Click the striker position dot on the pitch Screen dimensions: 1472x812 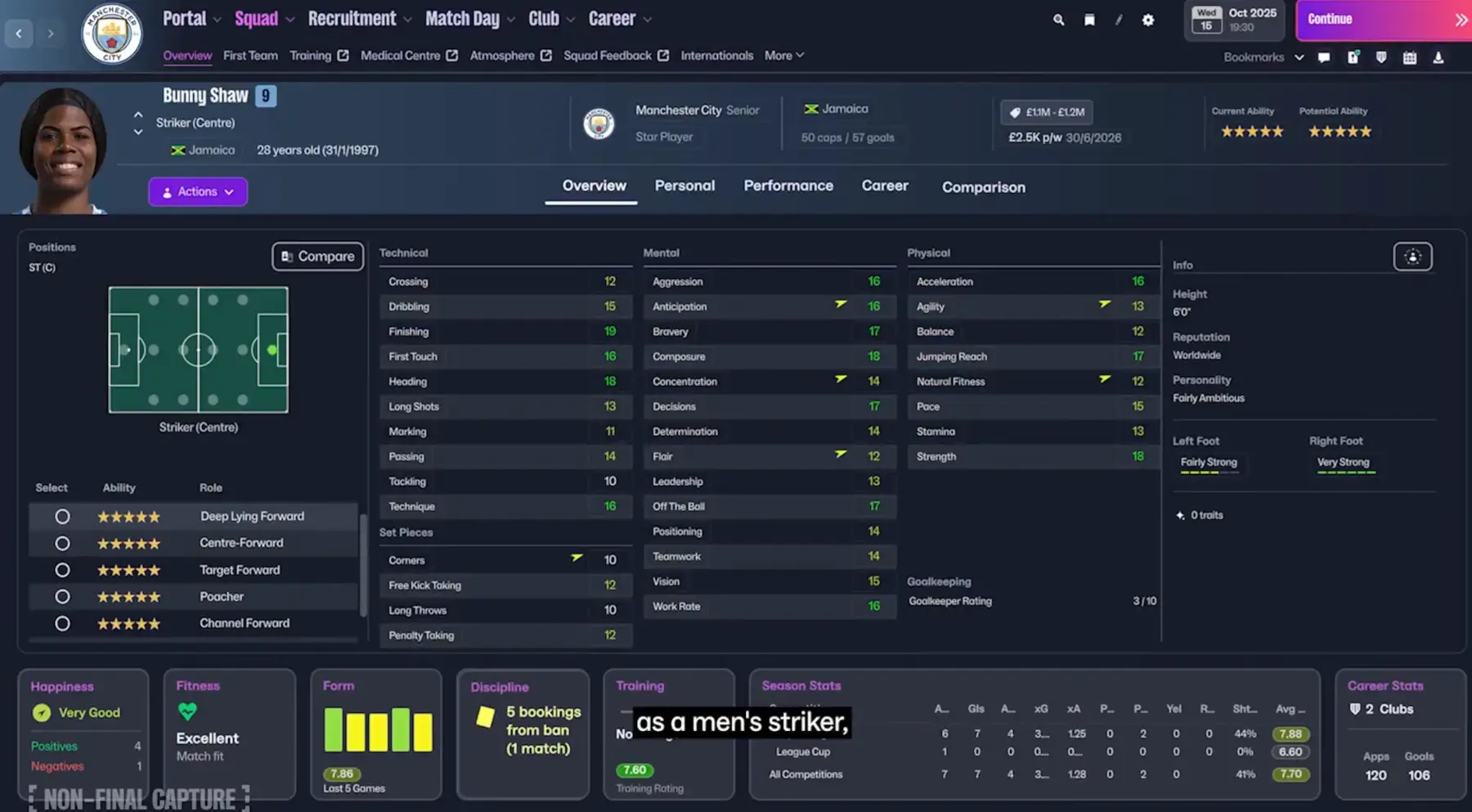272,350
